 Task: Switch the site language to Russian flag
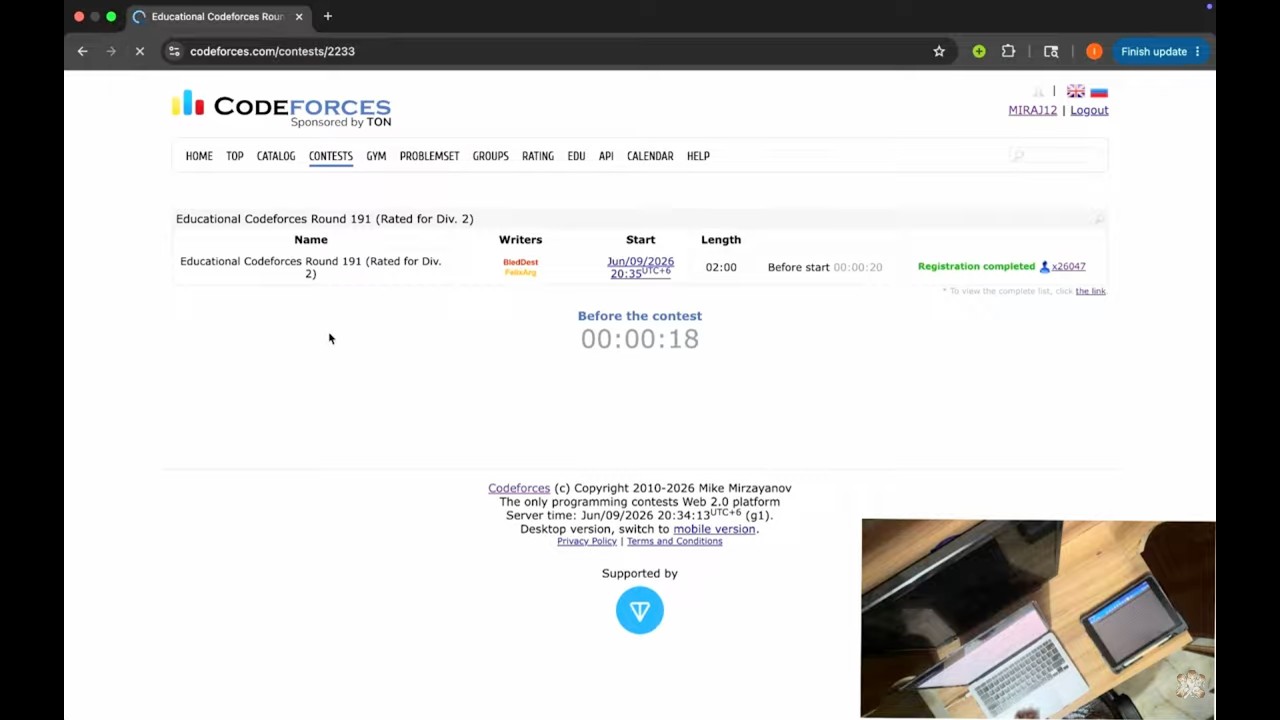tap(1099, 91)
